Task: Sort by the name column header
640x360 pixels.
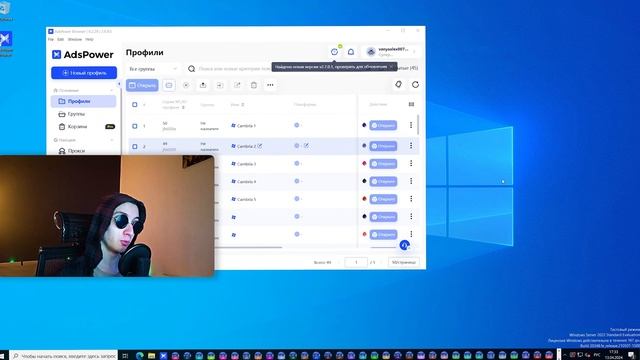Action: 237,104
